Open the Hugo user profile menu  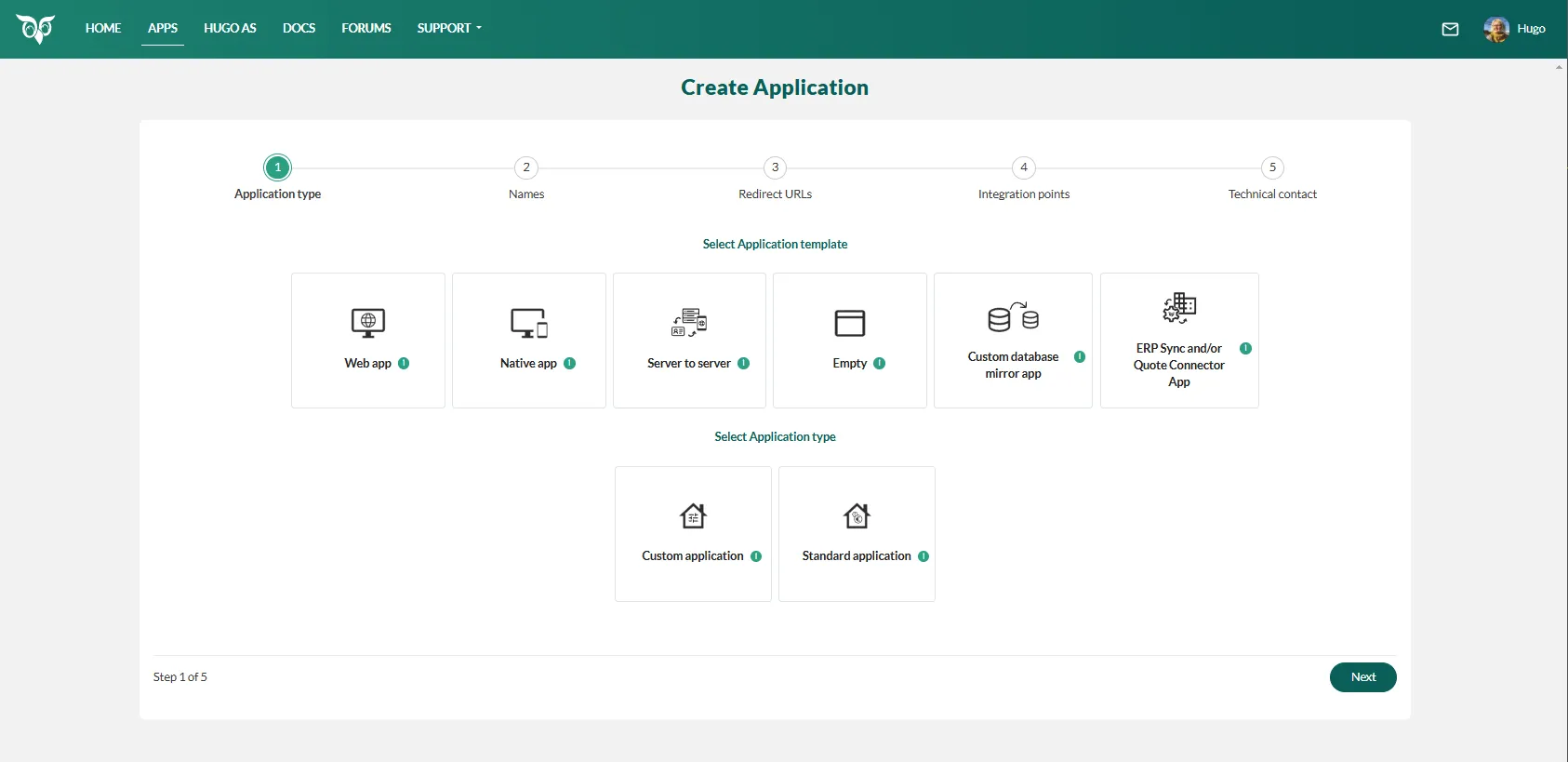[1514, 29]
